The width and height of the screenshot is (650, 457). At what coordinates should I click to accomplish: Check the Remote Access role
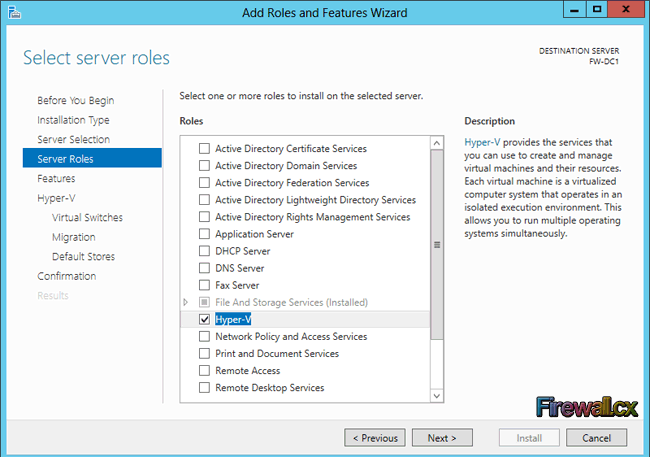pos(204,370)
